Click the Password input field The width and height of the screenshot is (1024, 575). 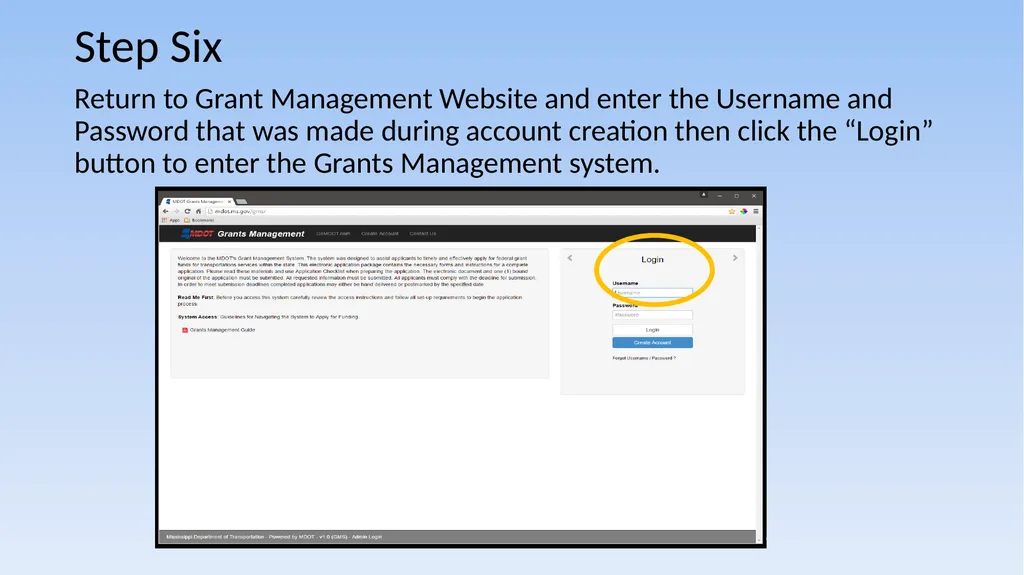tap(652, 315)
